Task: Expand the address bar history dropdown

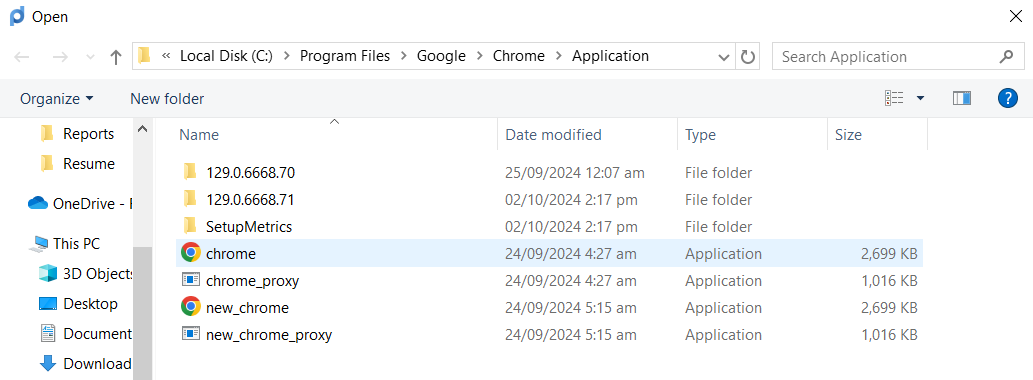Action: [723, 57]
